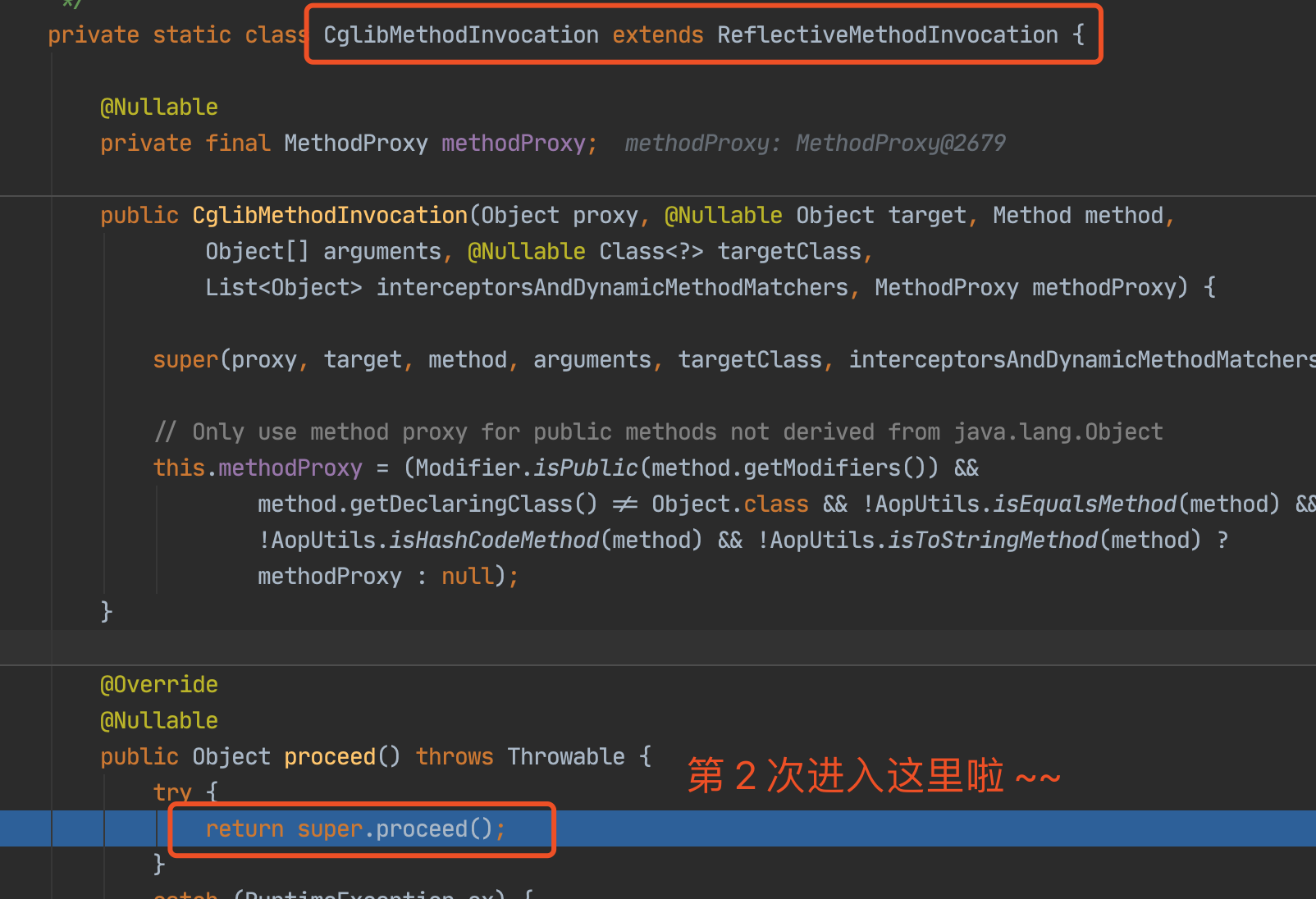1316x899 pixels.
Task: Click ReflectiveMethodInvocation superclass name
Action: [x=888, y=34]
